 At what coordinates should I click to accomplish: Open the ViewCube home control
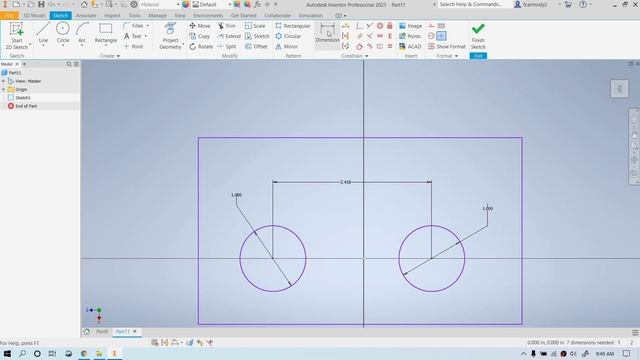click(x=619, y=89)
